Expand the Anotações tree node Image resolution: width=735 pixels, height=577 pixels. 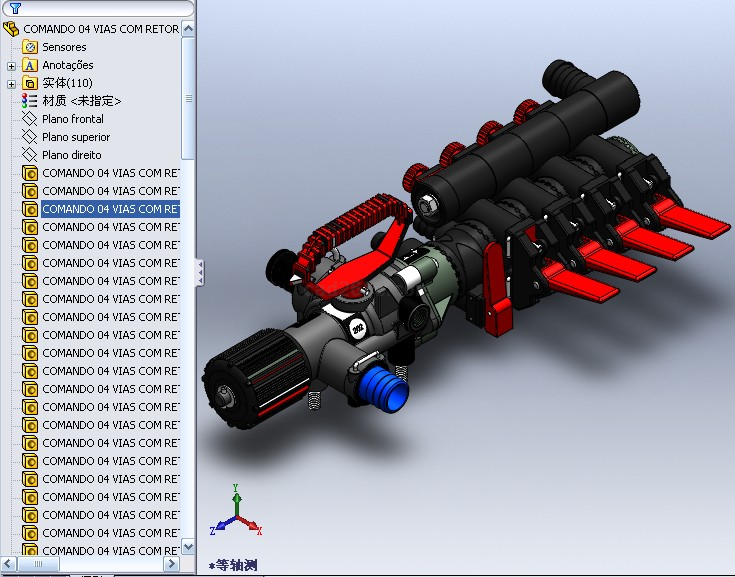point(12,65)
